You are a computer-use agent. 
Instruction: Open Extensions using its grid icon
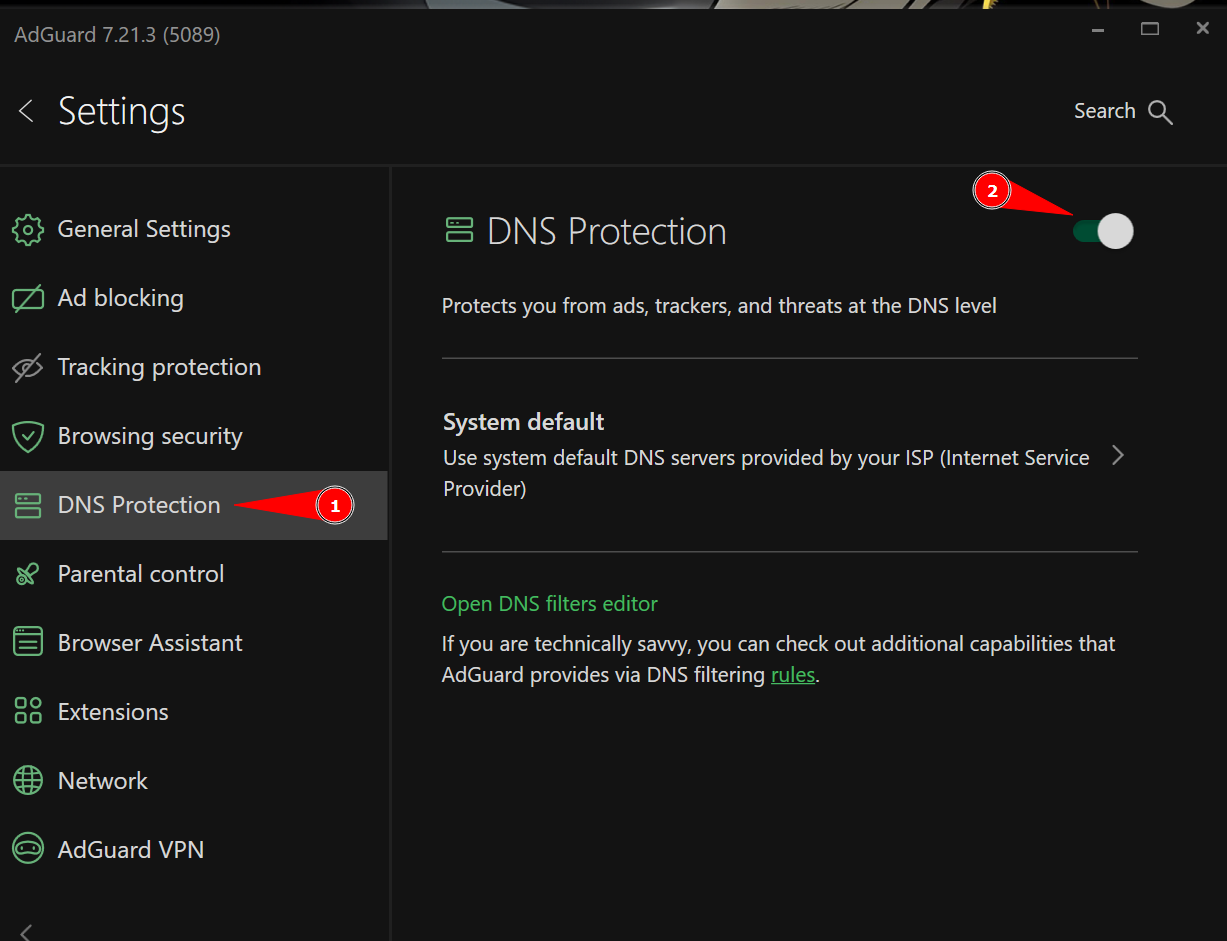[x=27, y=712]
